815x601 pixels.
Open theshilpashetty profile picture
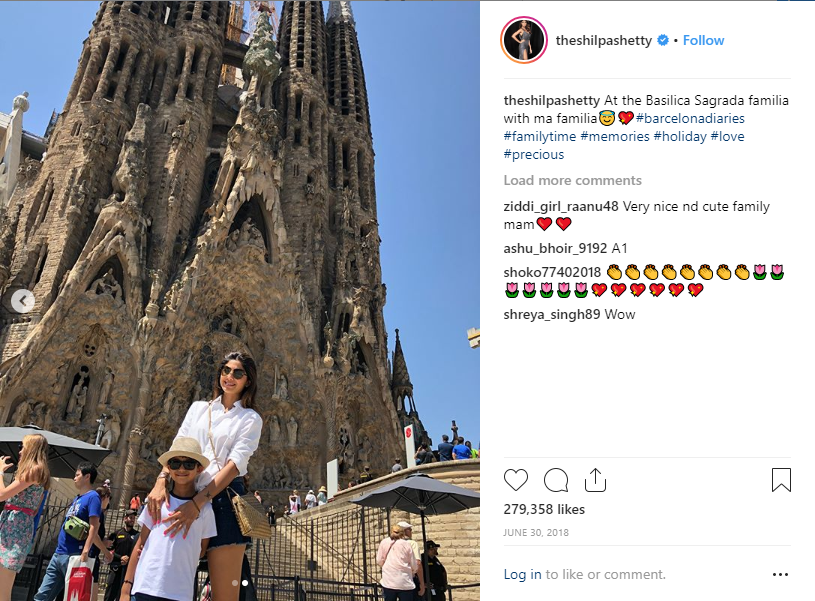tap(524, 40)
